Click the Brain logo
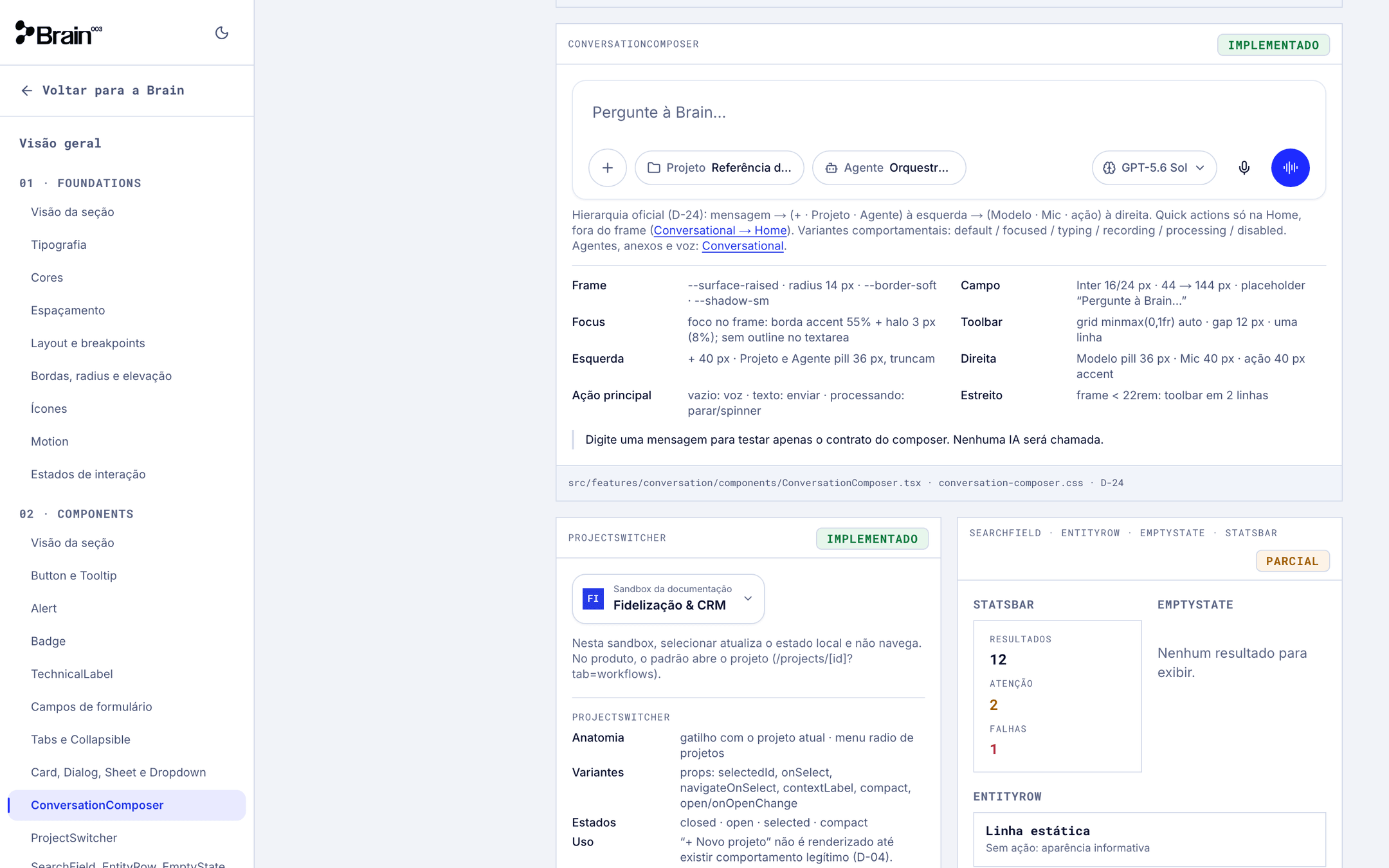1389x868 pixels. click(59, 33)
